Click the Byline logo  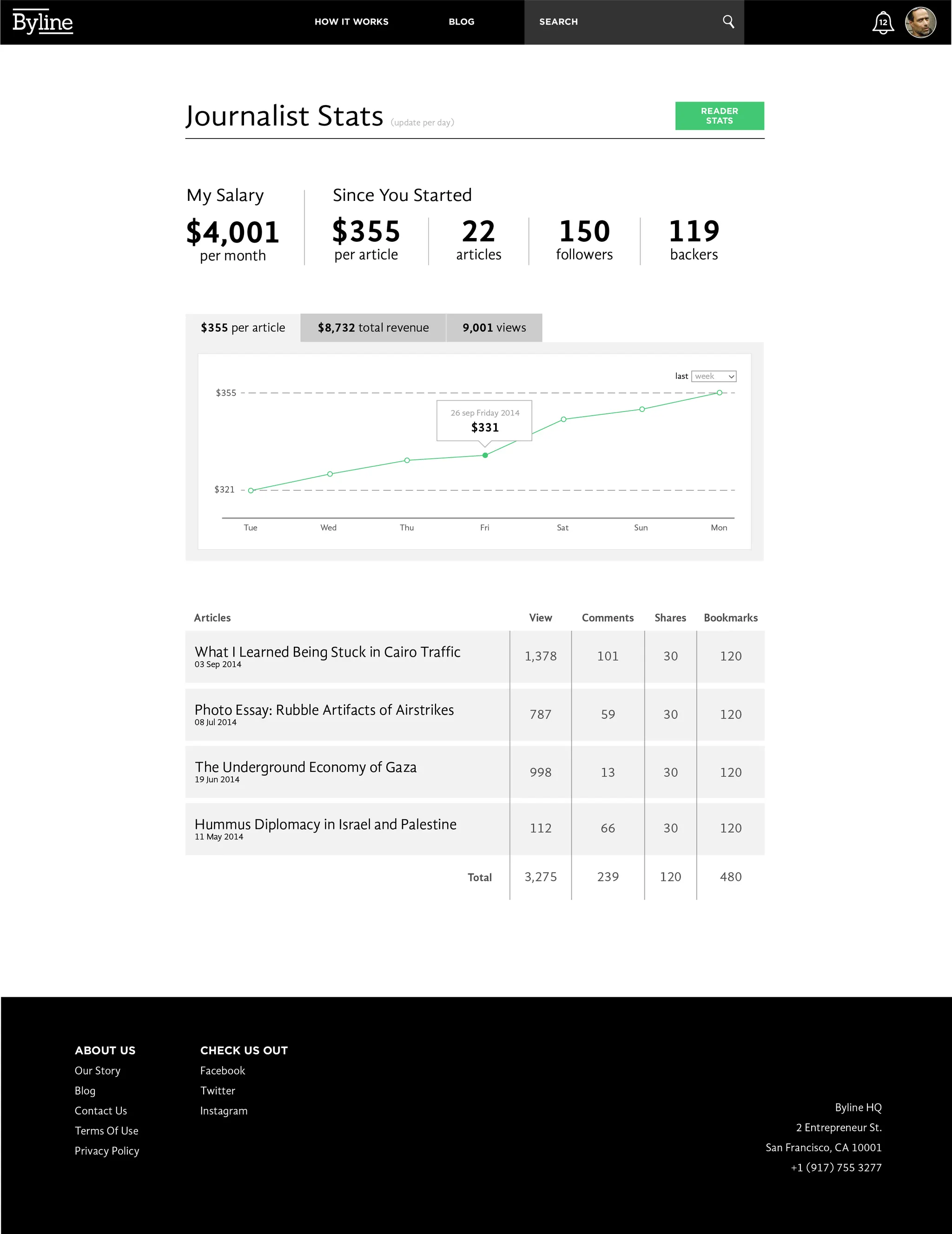coord(42,22)
